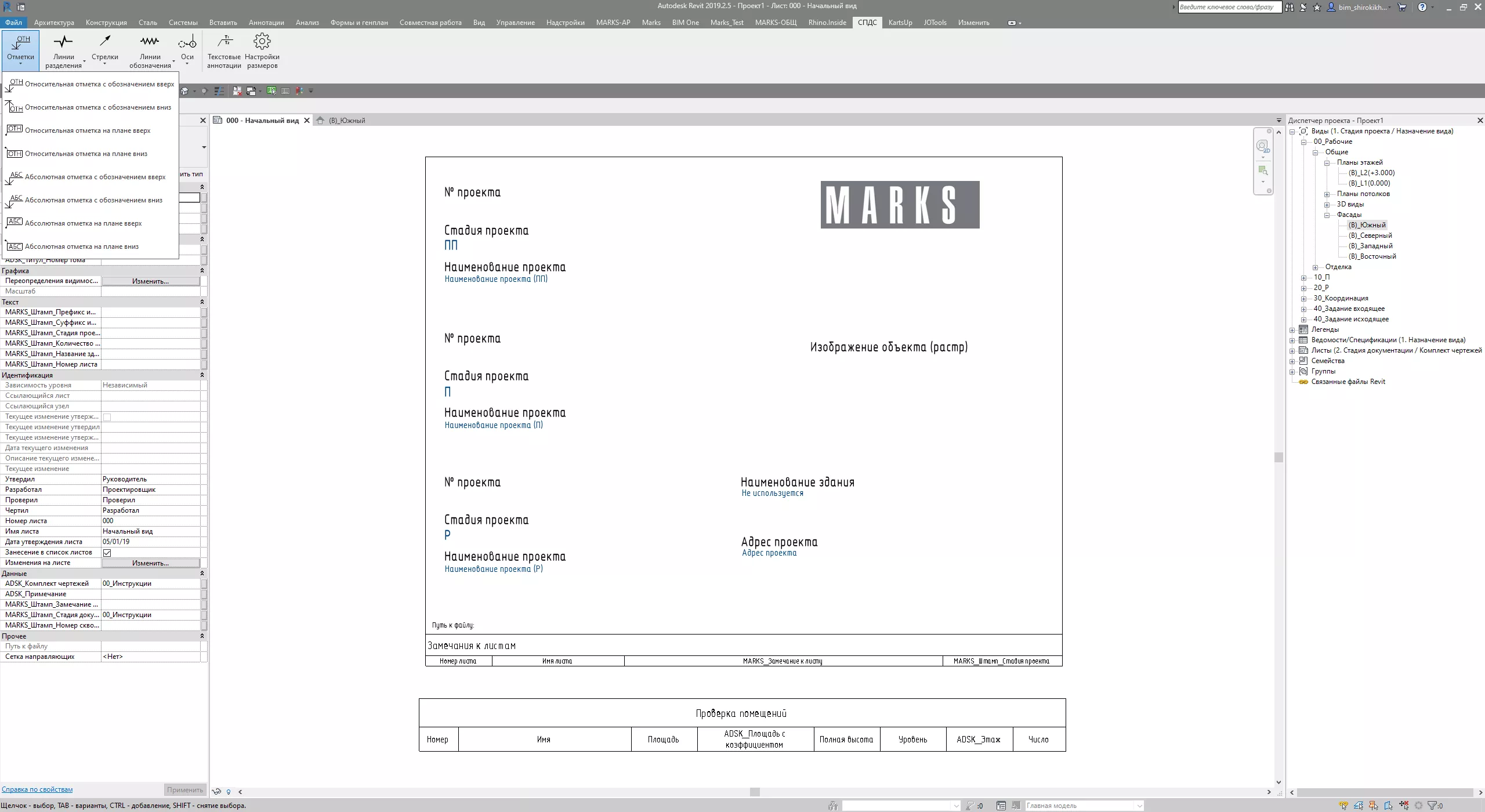This screenshot has width=1485, height=812.
Task: Open the Аннотации ribbon tab
Action: tap(266, 23)
